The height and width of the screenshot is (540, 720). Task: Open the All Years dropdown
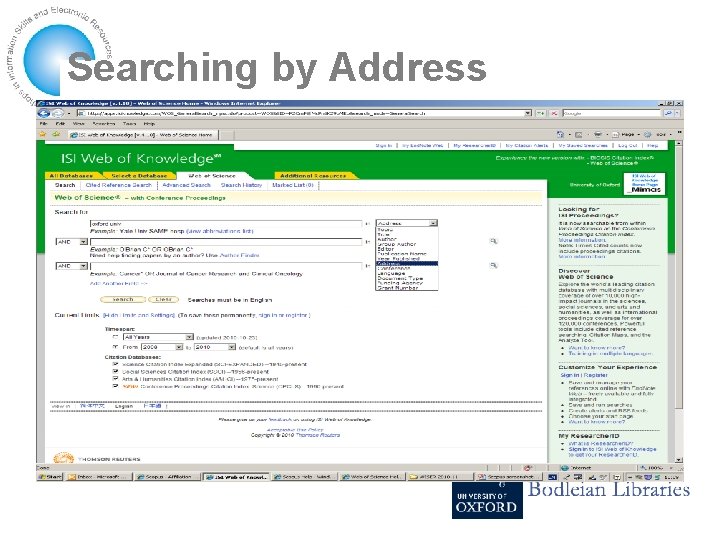click(x=158, y=337)
